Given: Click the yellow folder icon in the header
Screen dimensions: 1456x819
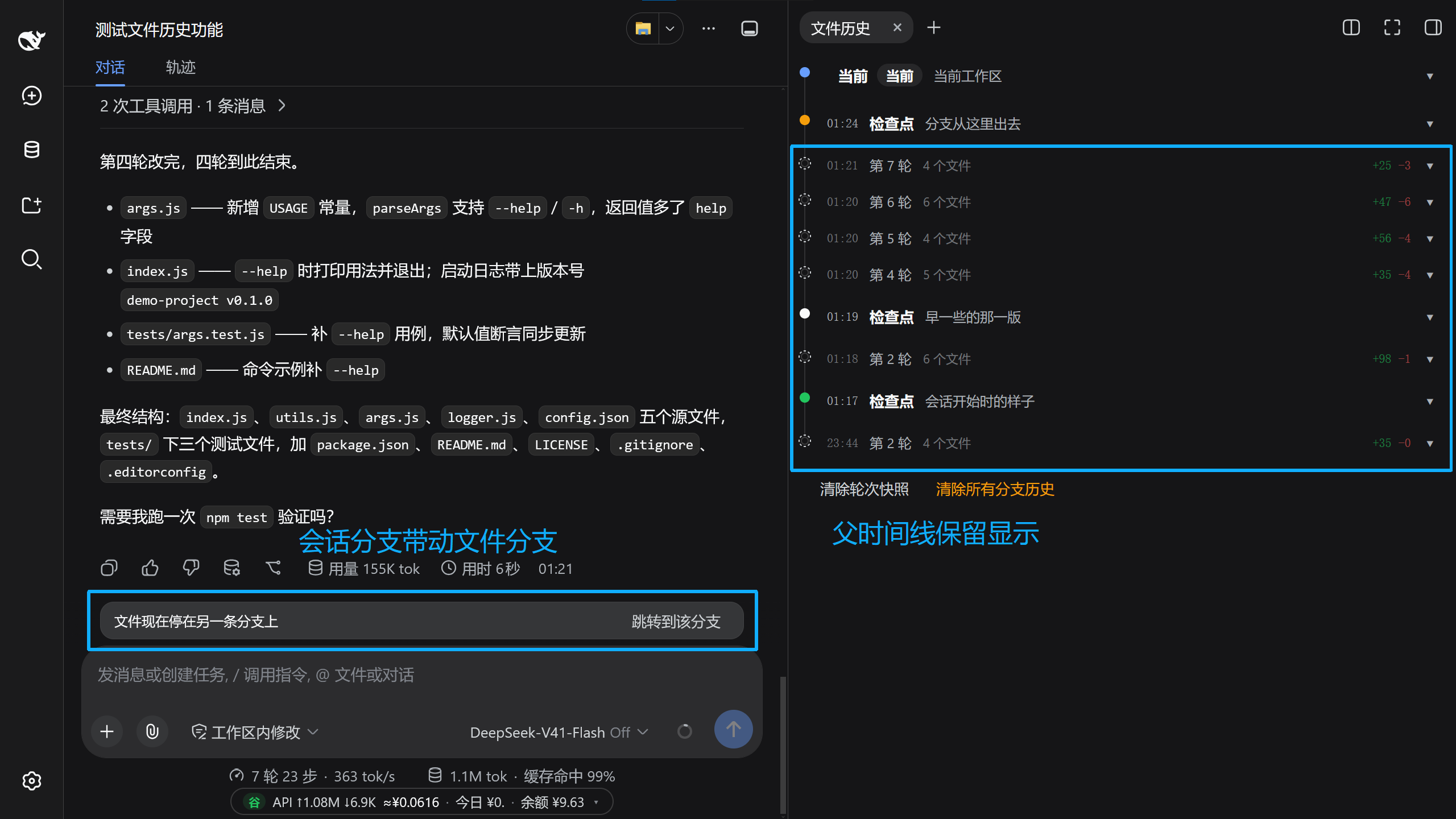Looking at the screenshot, I should click(643, 28).
